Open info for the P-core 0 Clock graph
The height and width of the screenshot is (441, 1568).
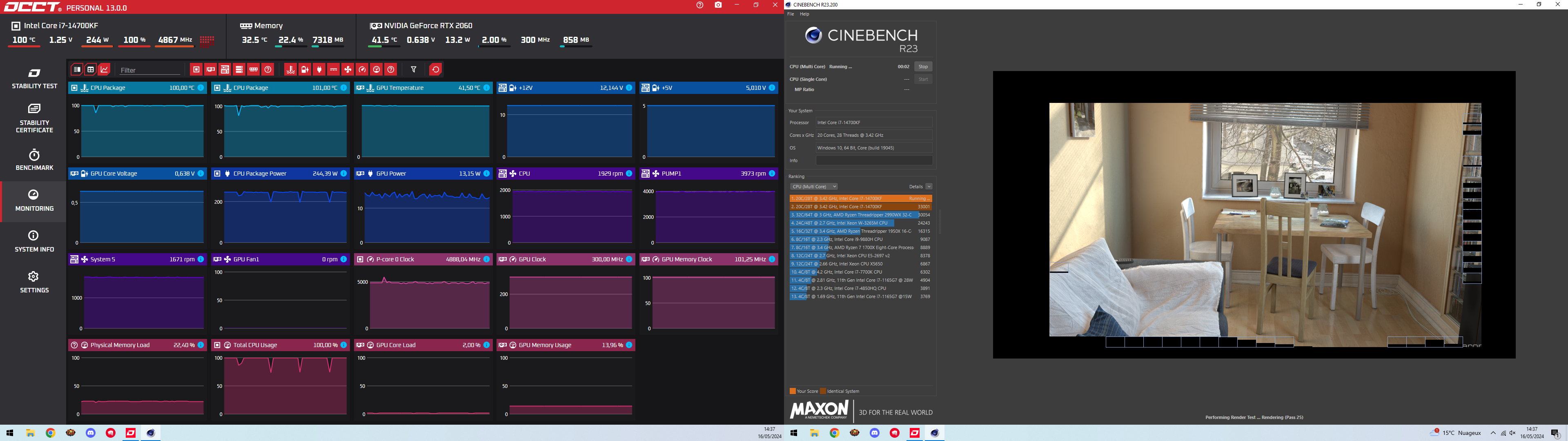point(487,259)
